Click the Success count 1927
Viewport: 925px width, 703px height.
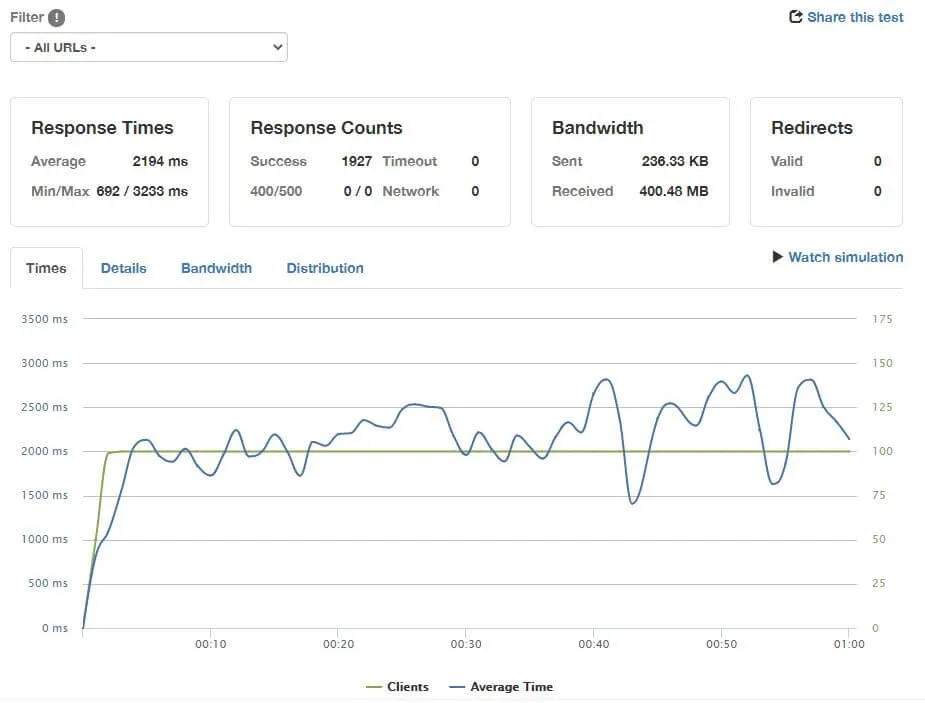click(356, 161)
